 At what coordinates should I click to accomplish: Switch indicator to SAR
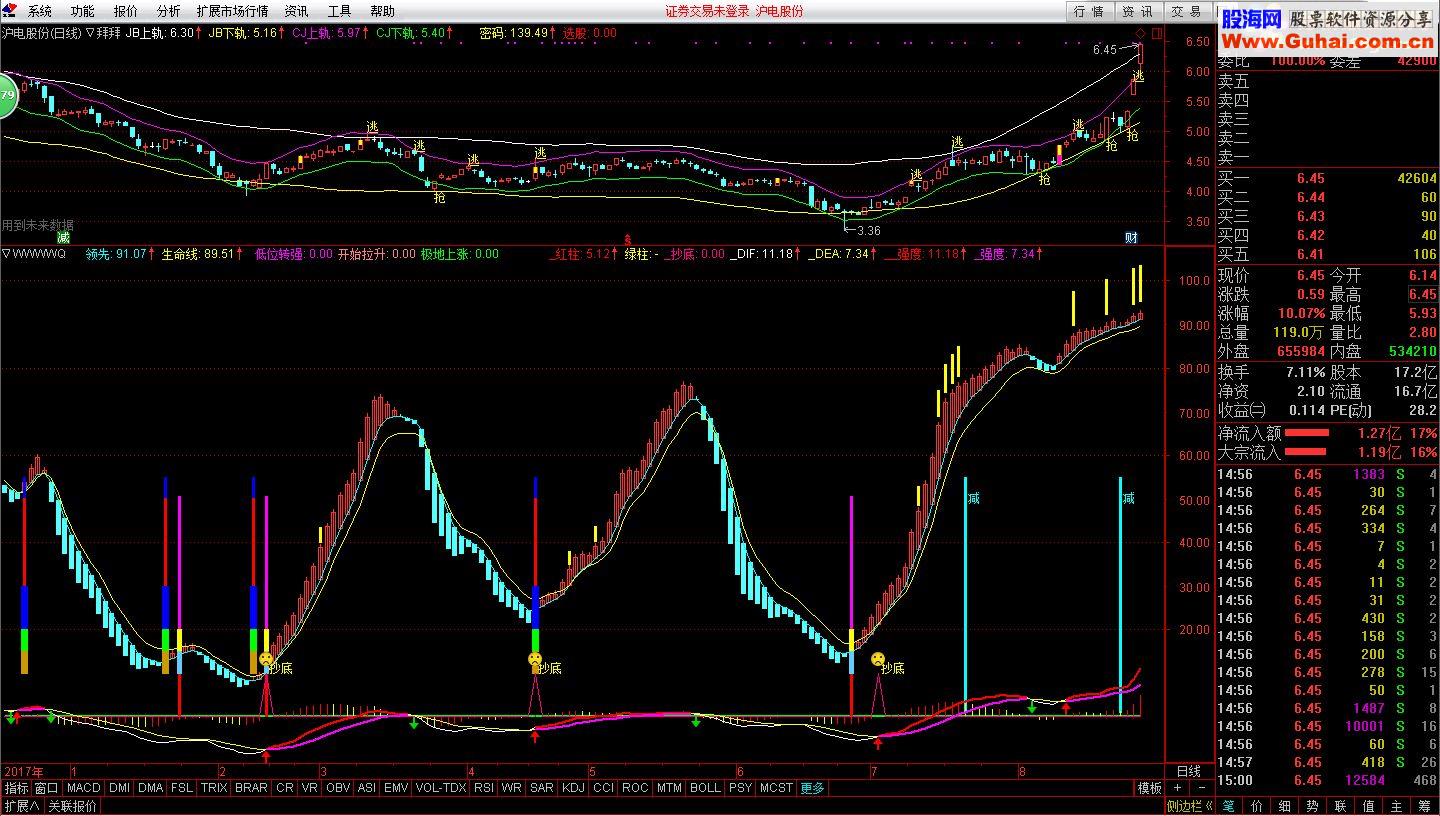pos(541,788)
